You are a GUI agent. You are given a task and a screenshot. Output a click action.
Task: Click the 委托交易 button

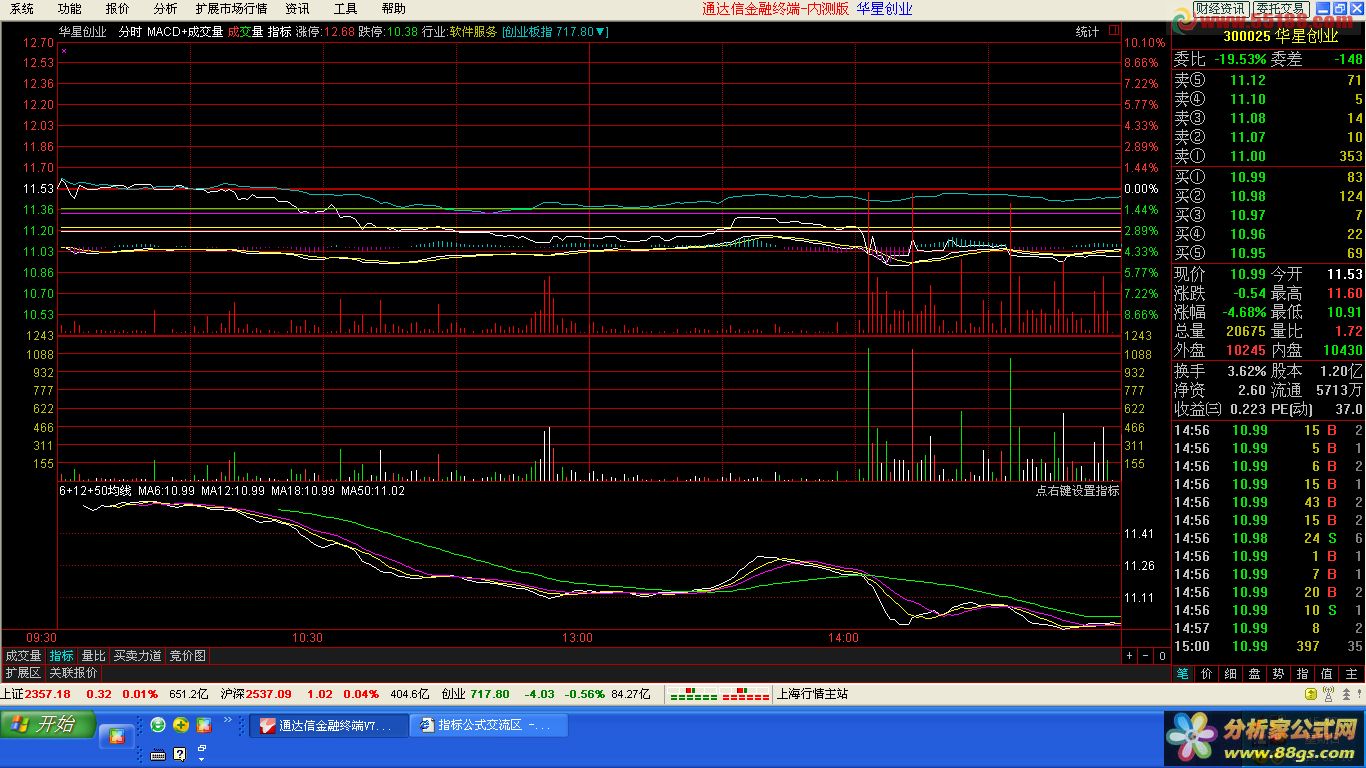tap(1280, 8)
